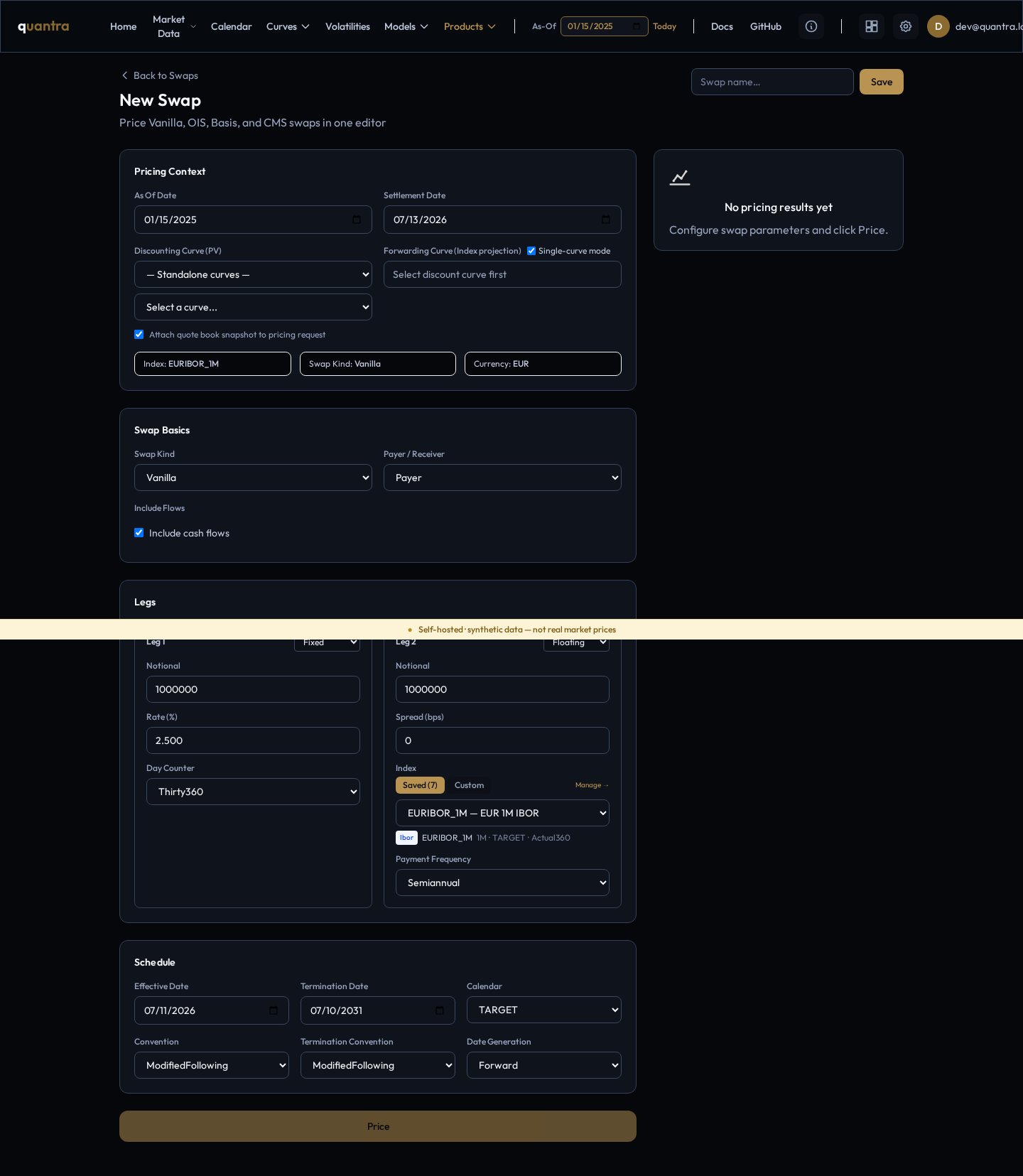The width and height of the screenshot is (1023, 1176).
Task: Open the dashboard layout grid icon
Action: pos(872,26)
